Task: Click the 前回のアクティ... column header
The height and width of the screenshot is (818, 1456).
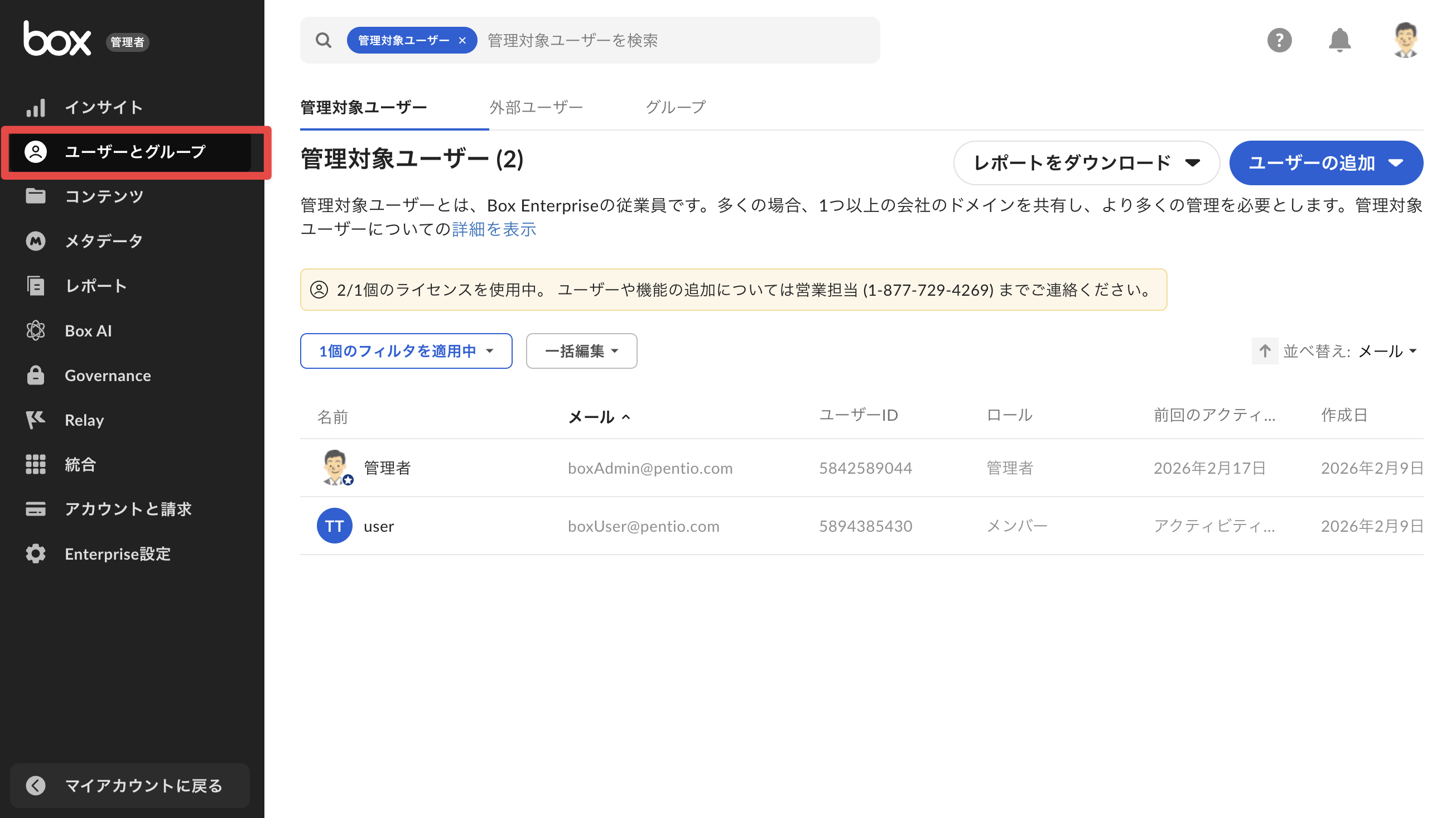Action: [1214, 415]
